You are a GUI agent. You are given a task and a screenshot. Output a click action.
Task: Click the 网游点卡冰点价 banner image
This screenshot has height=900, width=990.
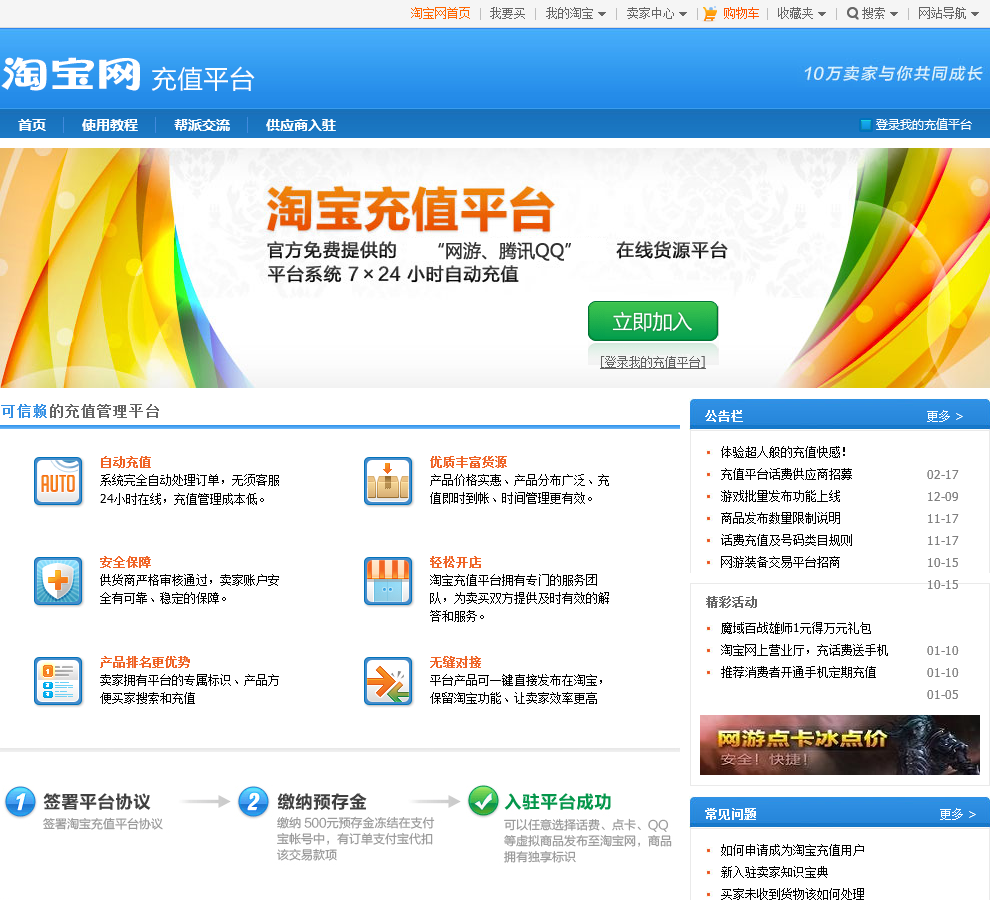840,745
